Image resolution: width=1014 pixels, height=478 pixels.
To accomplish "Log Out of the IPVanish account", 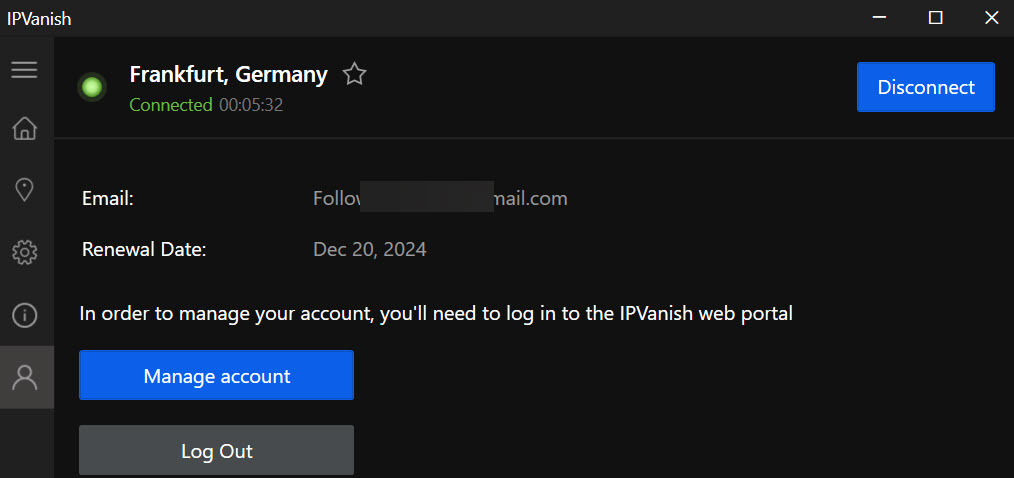I will pyautogui.click(x=216, y=451).
